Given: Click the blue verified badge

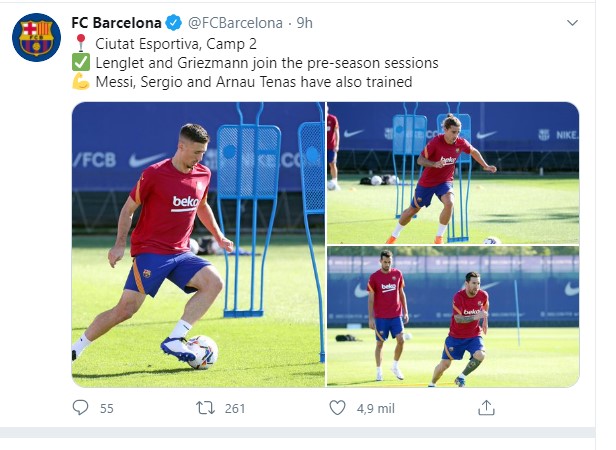Looking at the screenshot, I should click(x=173, y=22).
